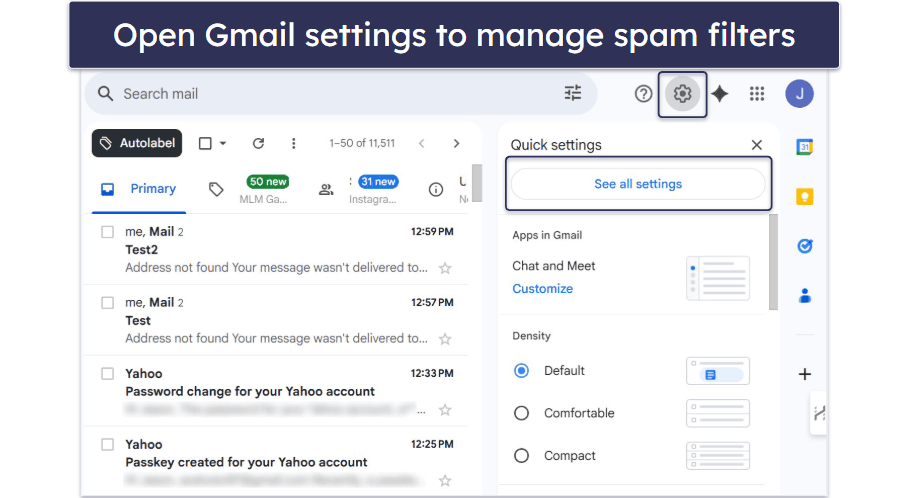Select the Test2 email checkbox
Image resolution: width=907 pixels, height=498 pixels.
(x=108, y=232)
